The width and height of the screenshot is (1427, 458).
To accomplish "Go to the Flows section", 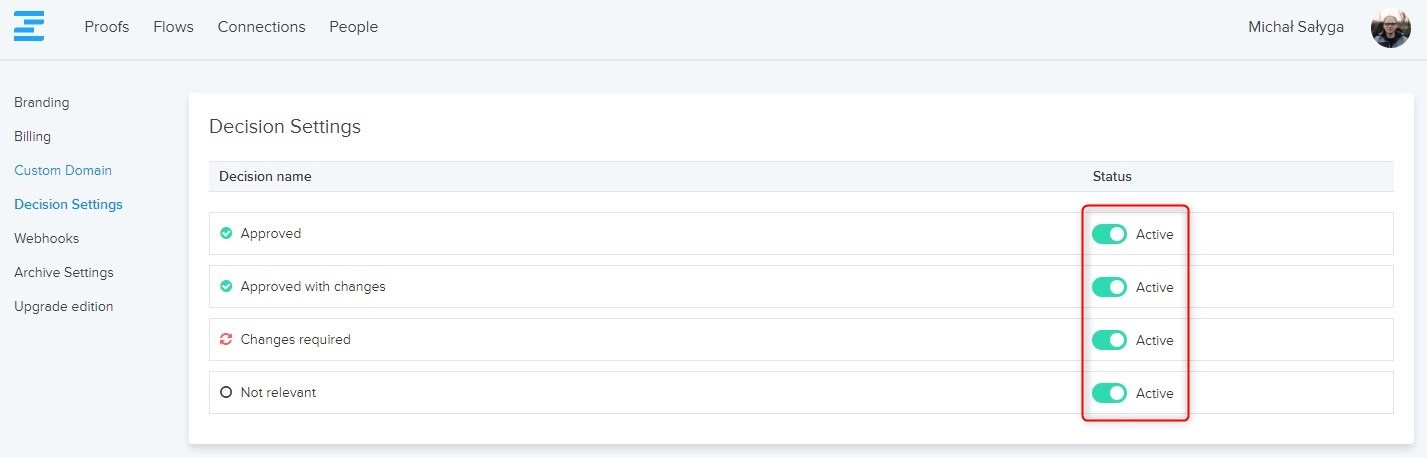I will [173, 27].
